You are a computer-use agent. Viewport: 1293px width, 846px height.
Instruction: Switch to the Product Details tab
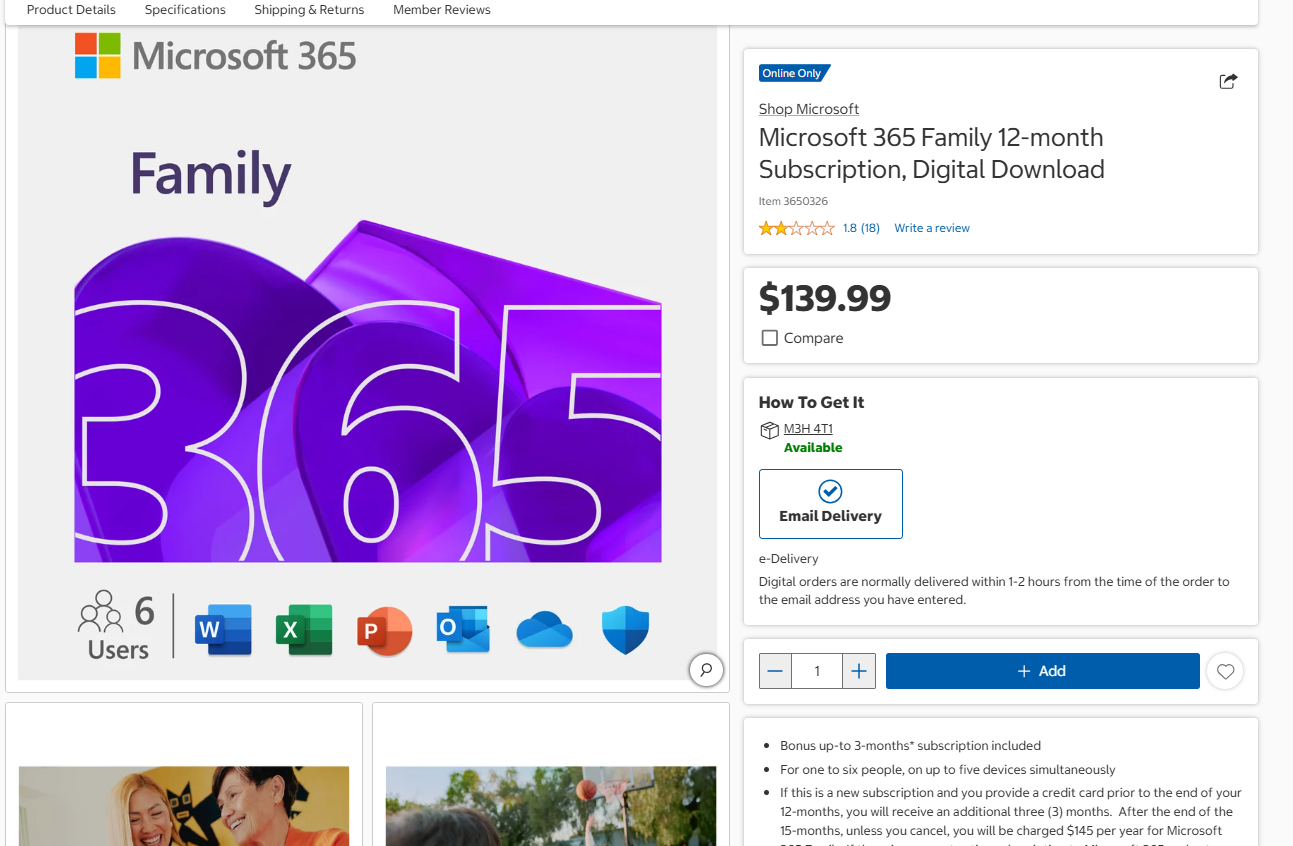pos(71,10)
